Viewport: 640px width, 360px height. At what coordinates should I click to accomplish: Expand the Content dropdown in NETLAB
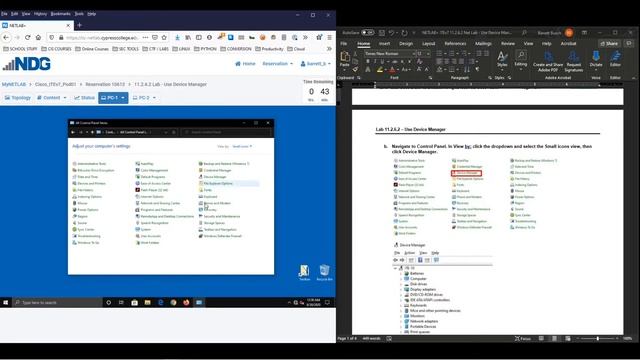(x=51, y=98)
